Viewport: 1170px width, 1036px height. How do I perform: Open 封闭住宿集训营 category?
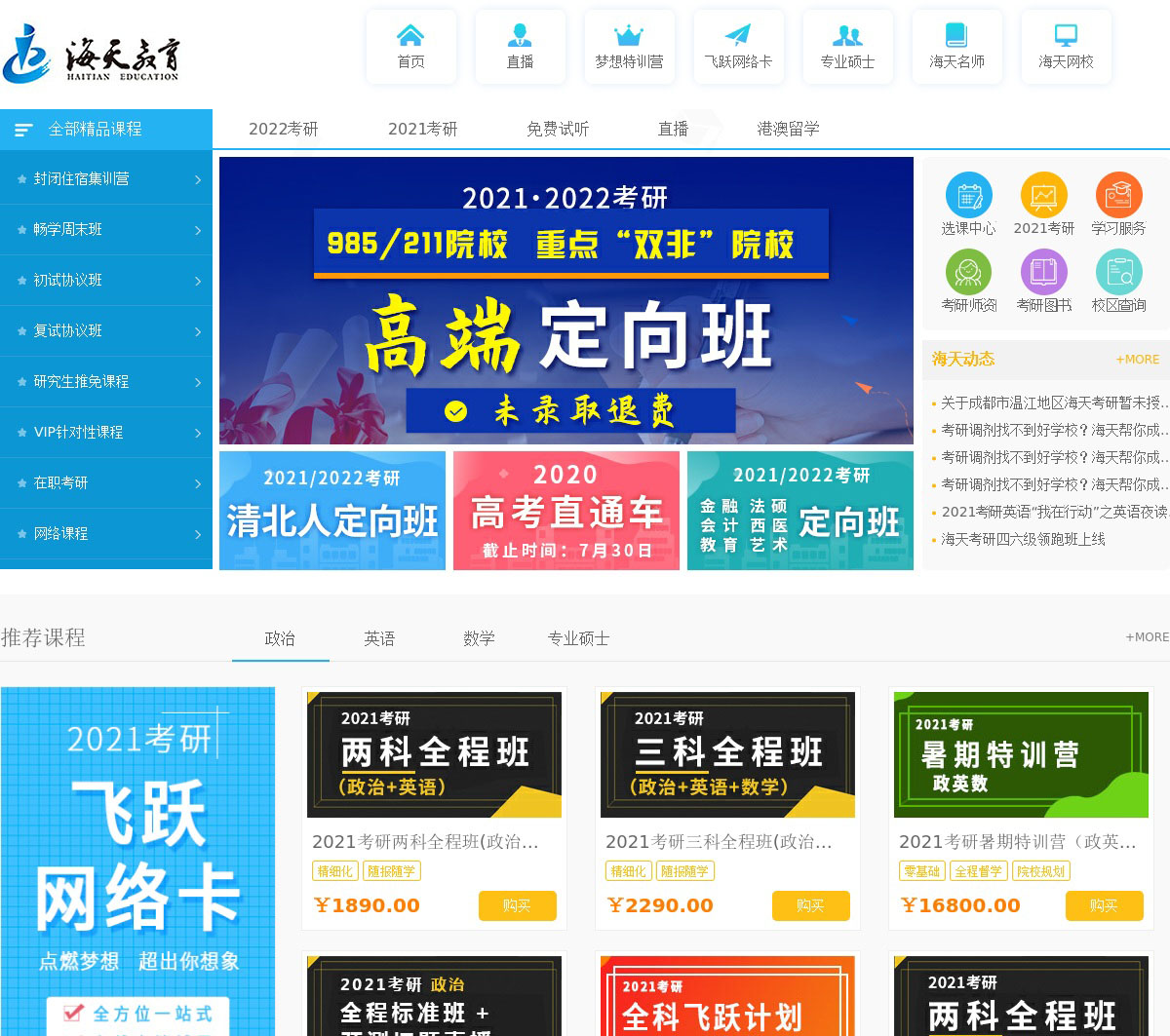tap(106, 179)
